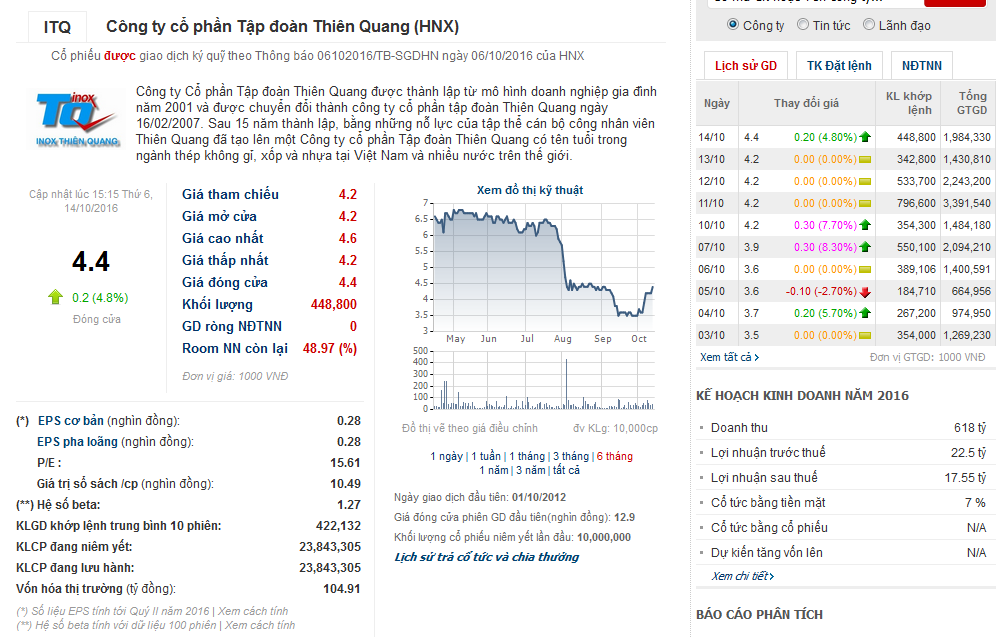Click the Inox Thiên Quang company logo
The height and width of the screenshot is (637, 1007).
77,119
